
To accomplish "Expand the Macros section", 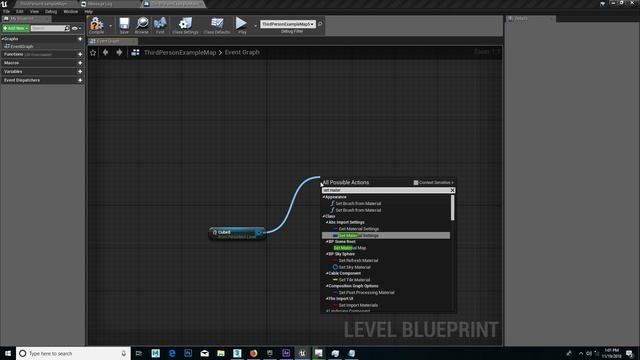I will [x=11, y=63].
